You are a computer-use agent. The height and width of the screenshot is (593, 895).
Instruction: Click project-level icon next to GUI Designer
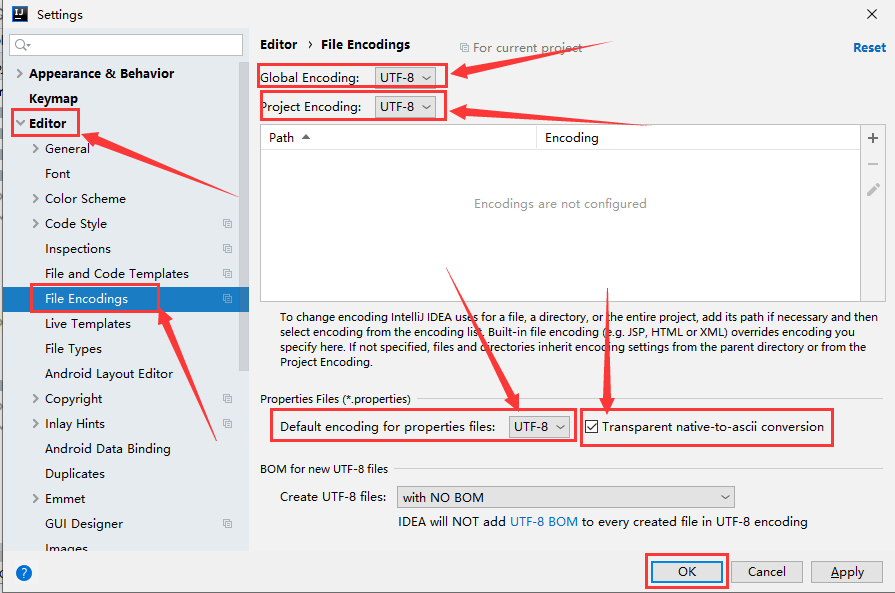227,523
